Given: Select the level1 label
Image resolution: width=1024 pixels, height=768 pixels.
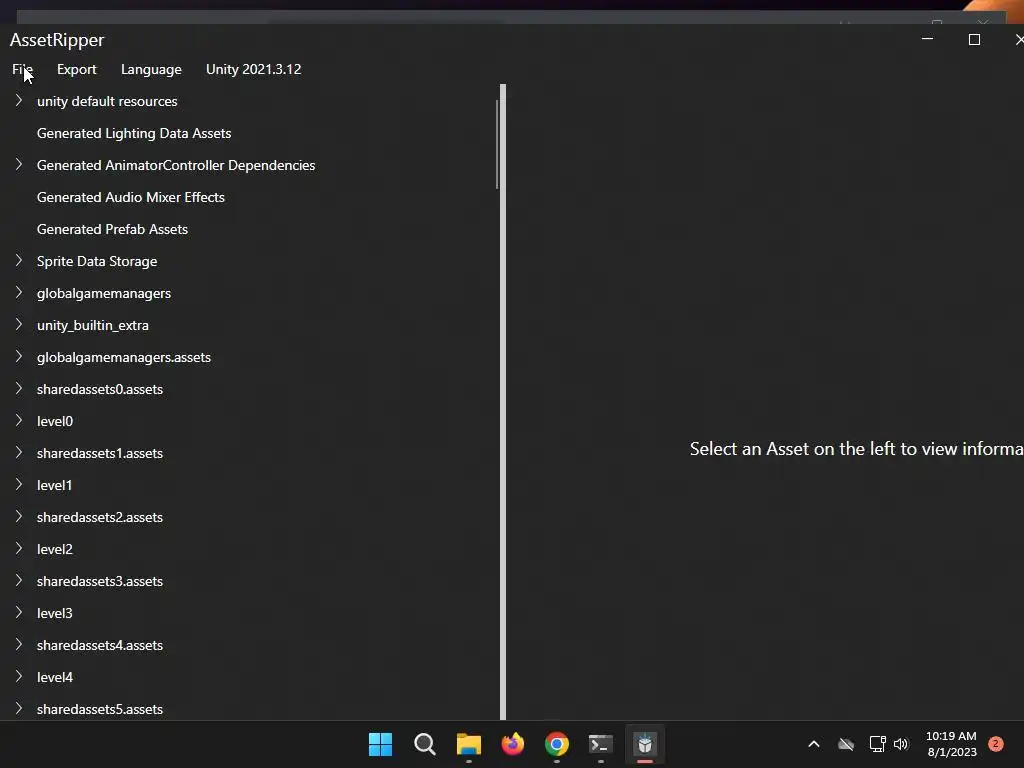Looking at the screenshot, I should [54, 485].
